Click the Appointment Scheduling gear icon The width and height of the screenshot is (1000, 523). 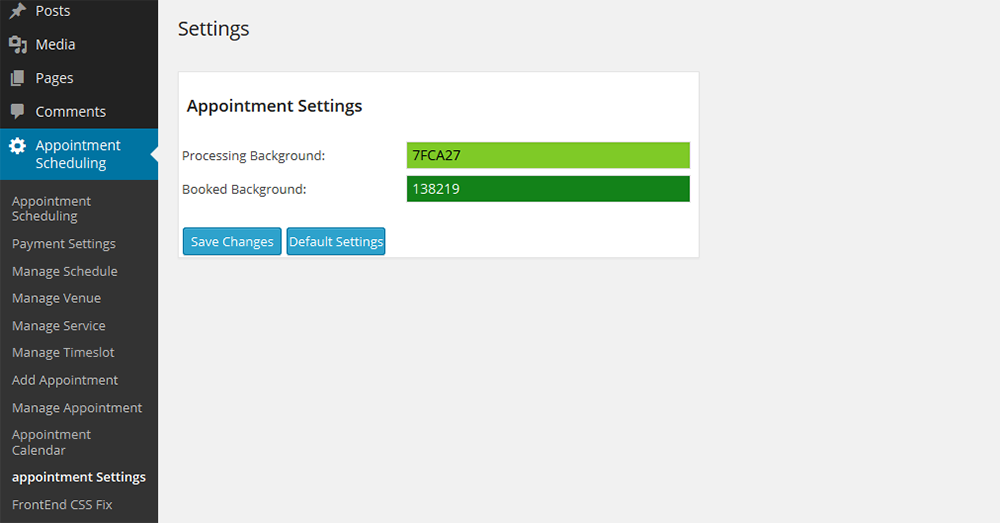tap(17, 146)
